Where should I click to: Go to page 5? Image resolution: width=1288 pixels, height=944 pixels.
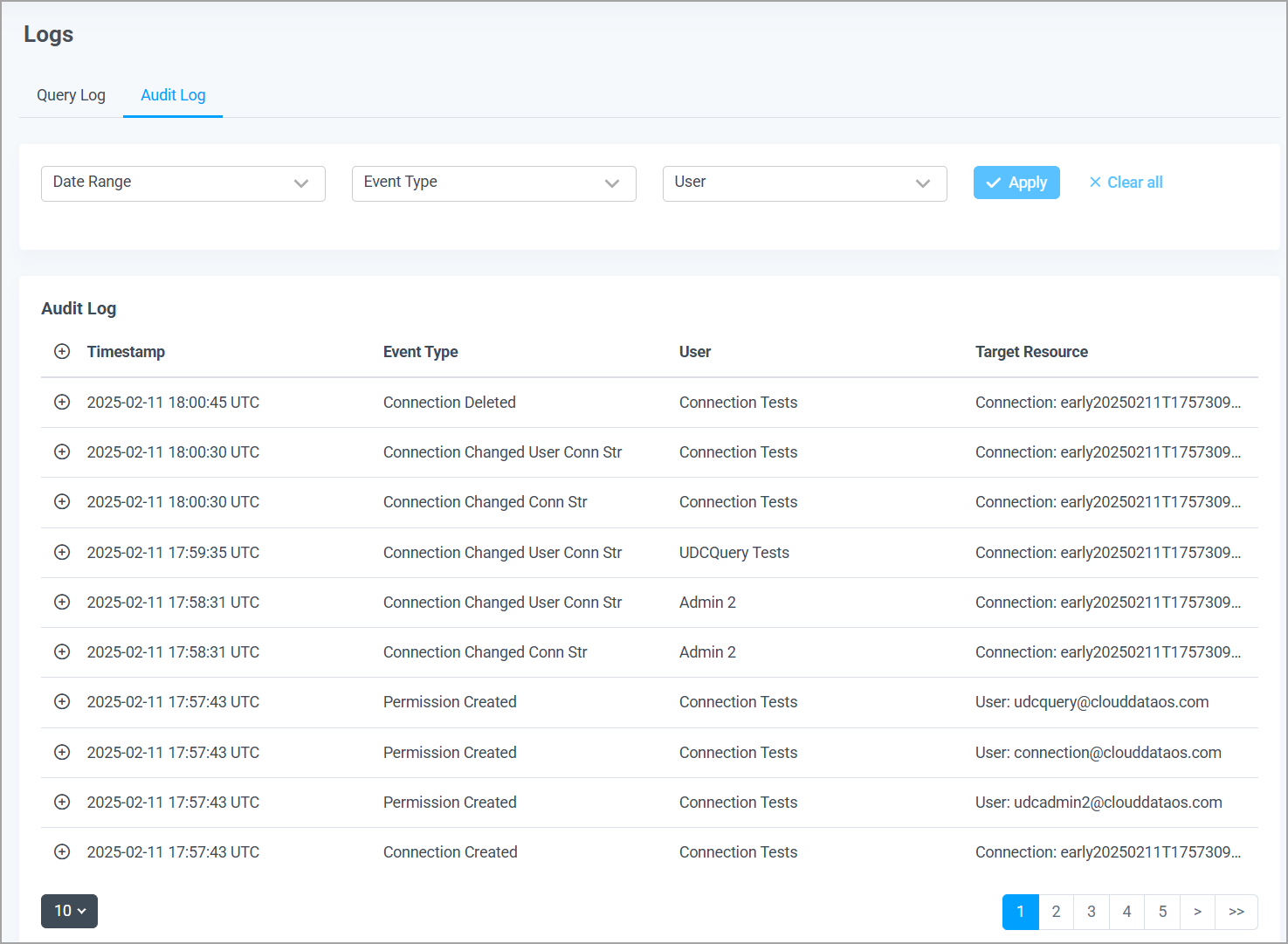[1162, 912]
